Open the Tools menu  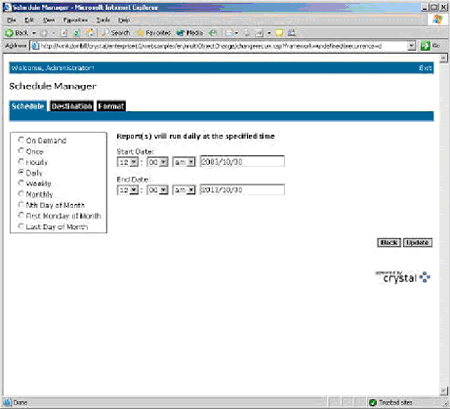[103, 20]
